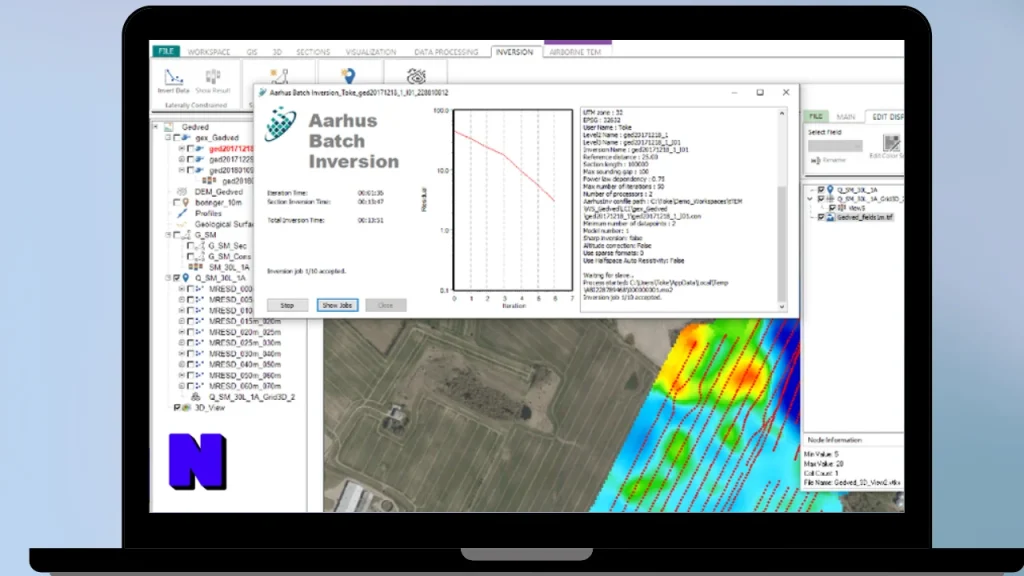Click the Aarhus Batch Inversion logo
Screen dimensions: 1024x576
click(281, 124)
